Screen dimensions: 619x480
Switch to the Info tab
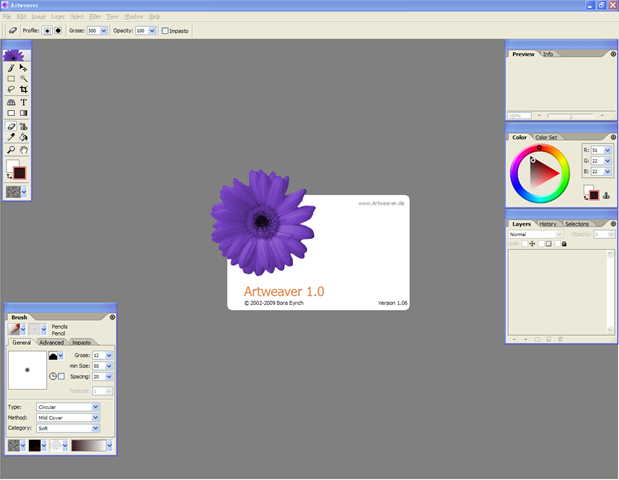(548, 54)
